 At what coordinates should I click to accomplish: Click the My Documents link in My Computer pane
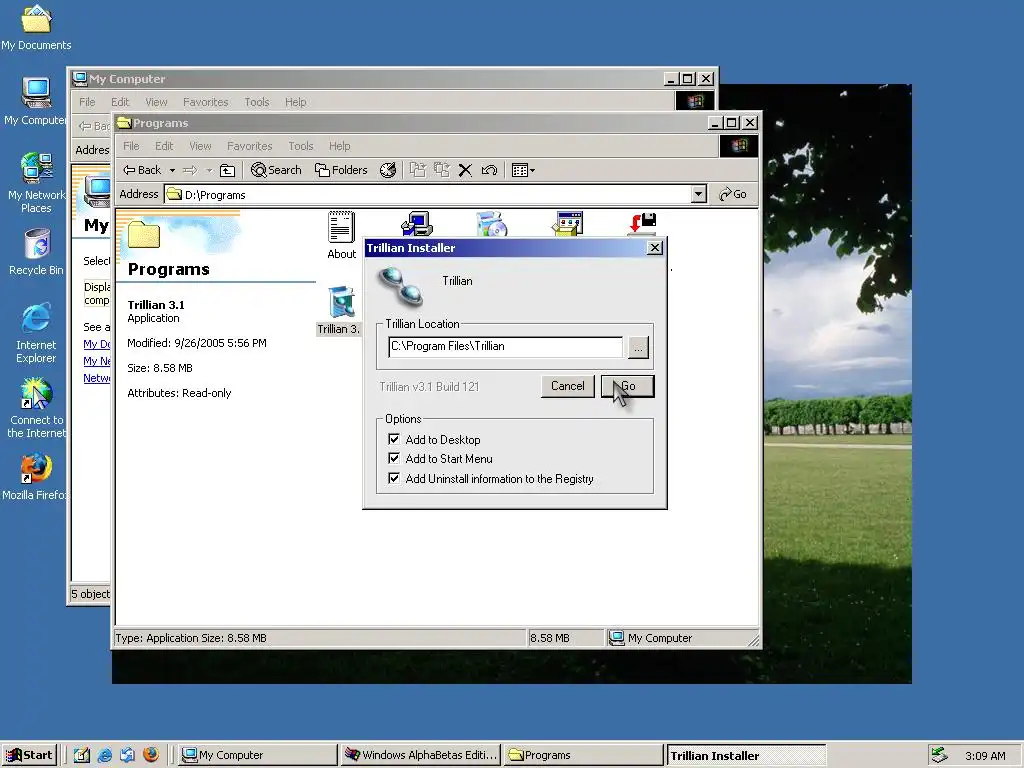96,344
